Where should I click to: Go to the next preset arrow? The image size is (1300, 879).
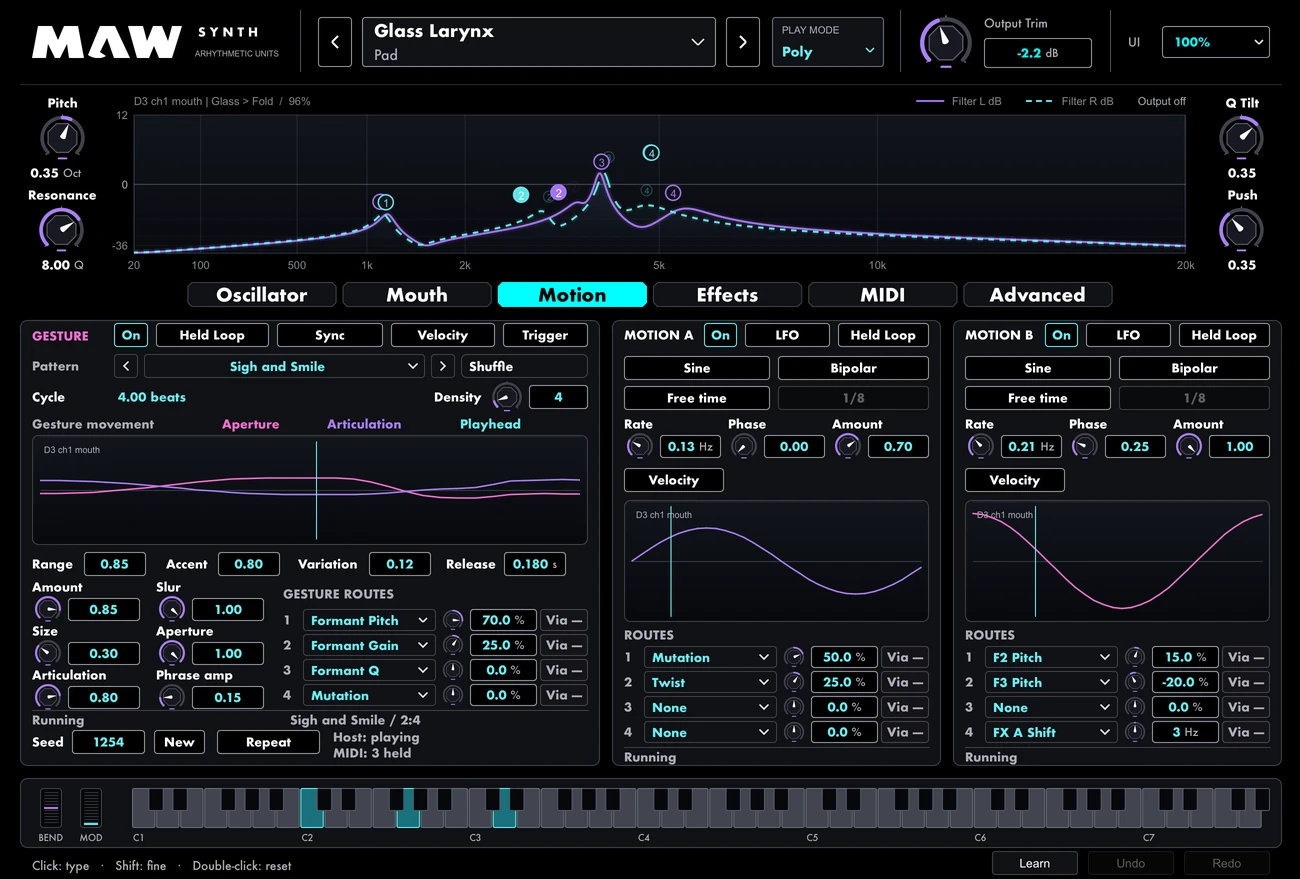pos(742,42)
